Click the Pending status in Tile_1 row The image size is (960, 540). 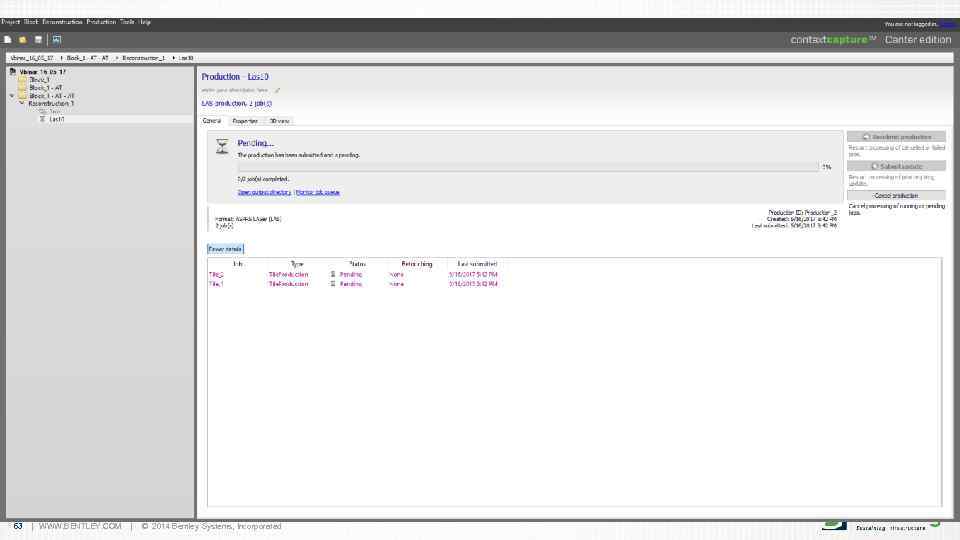tap(351, 284)
